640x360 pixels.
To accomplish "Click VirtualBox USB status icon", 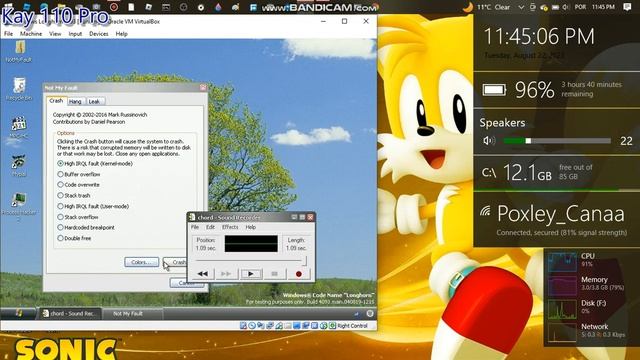I will tap(279, 326).
